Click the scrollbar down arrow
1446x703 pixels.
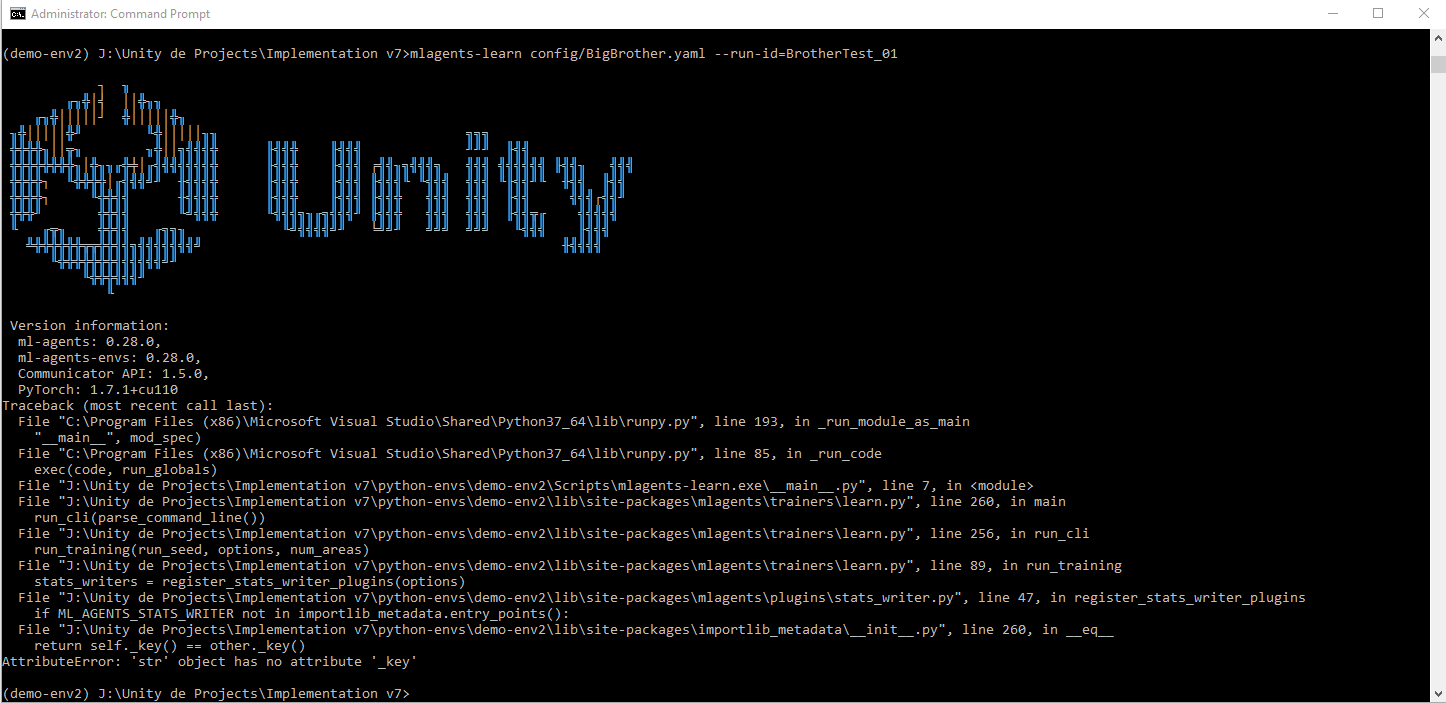tap(1437, 693)
